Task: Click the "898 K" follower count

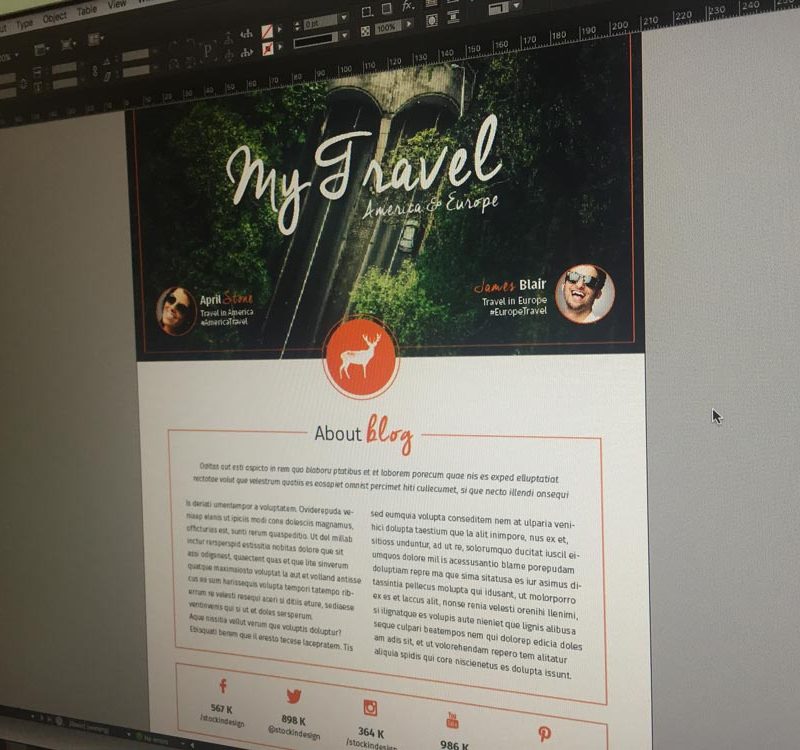Action: tap(293, 720)
